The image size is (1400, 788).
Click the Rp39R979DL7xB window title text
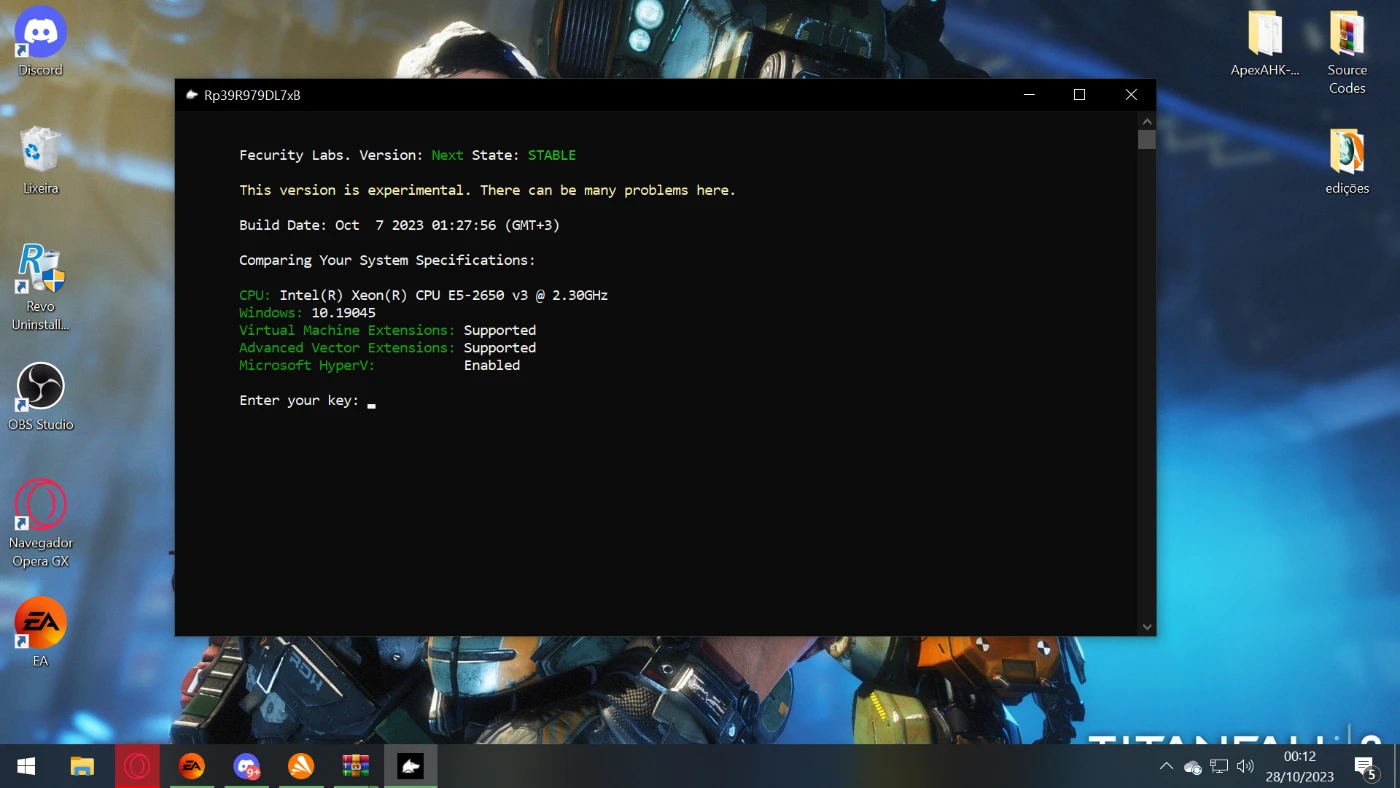coord(252,95)
